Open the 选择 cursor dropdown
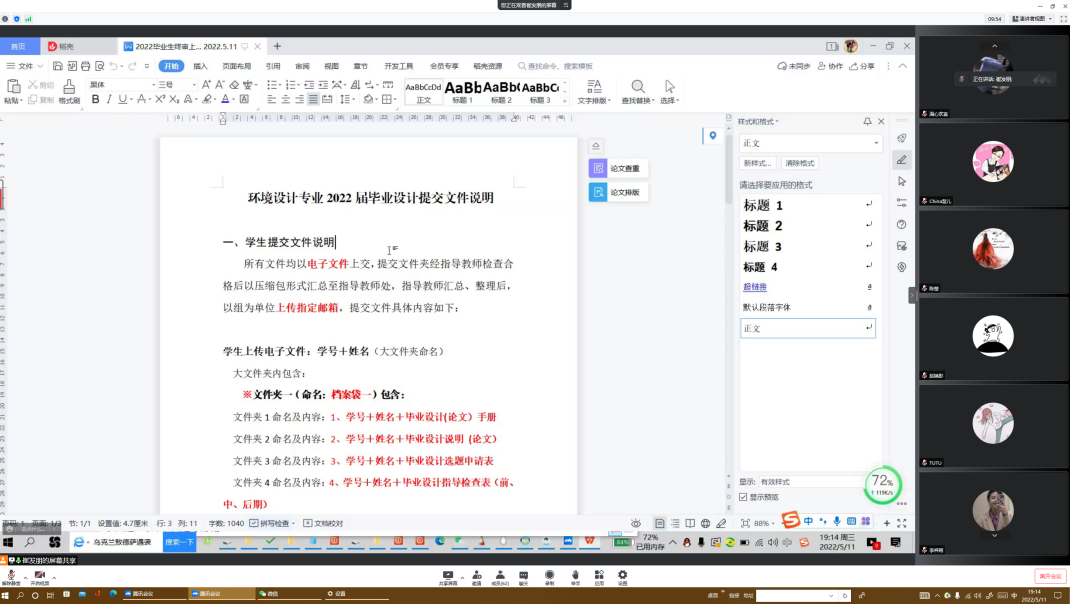1070x604 pixels. tap(669, 91)
